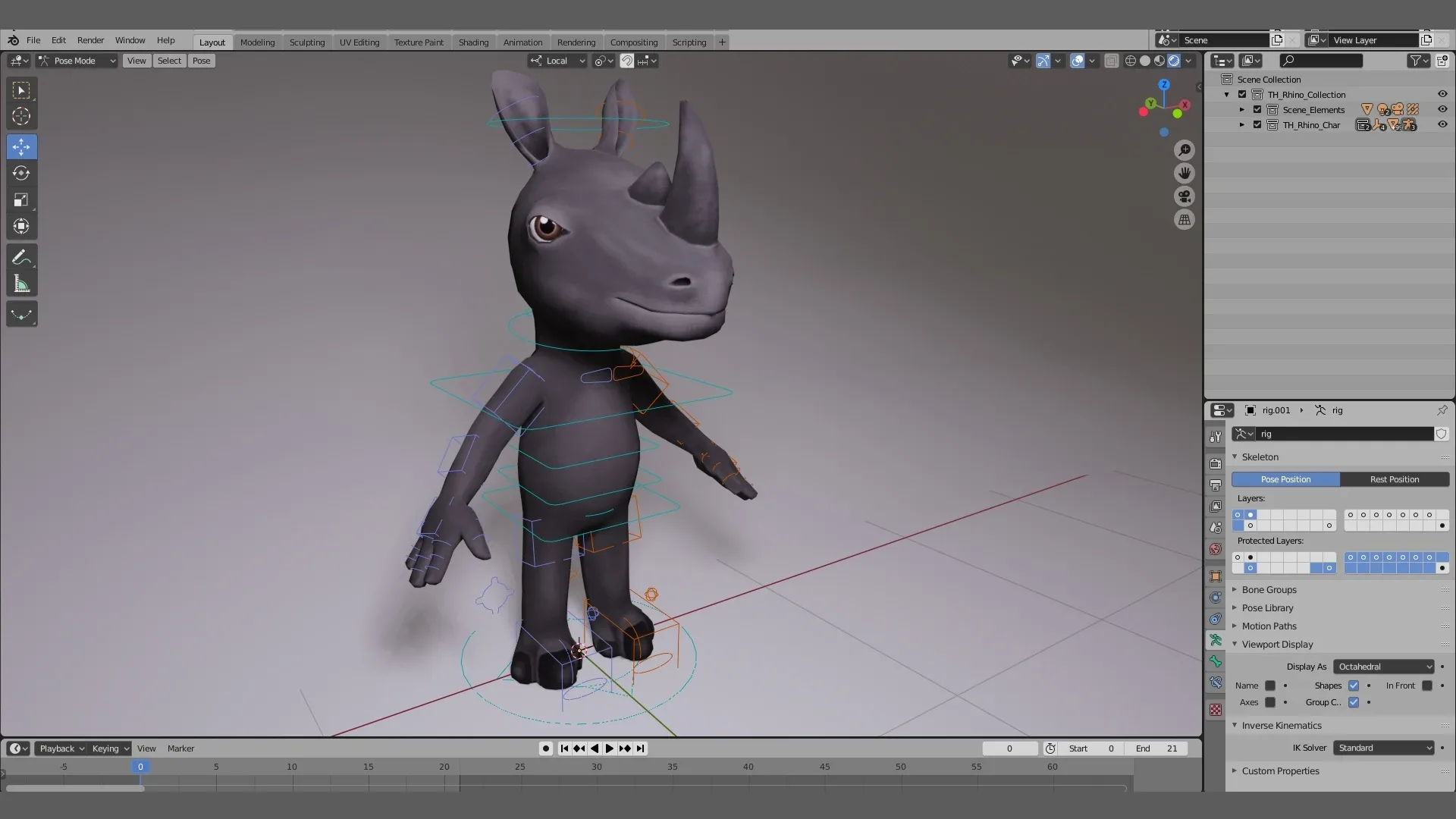Toggle the camera view icon

pyautogui.click(x=1185, y=196)
